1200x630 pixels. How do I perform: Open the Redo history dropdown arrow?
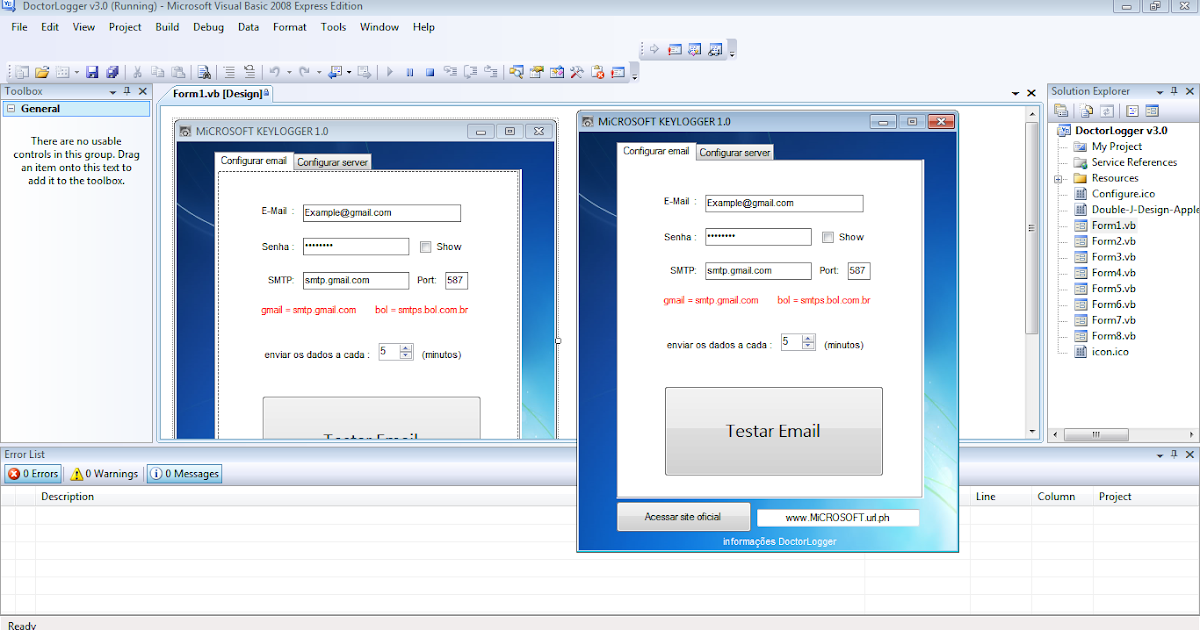pyautogui.click(x=319, y=72)
